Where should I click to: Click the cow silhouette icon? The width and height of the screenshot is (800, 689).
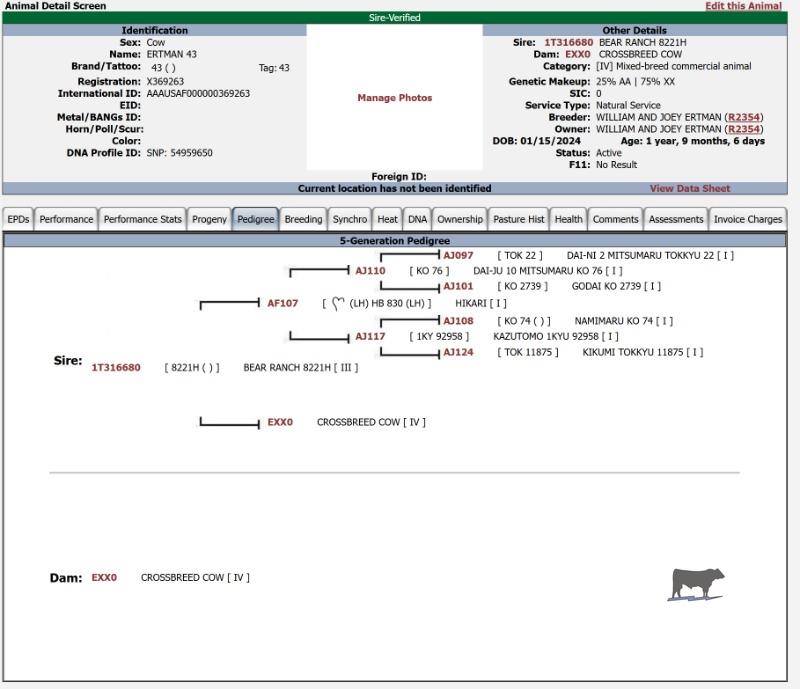click(x=696, y=584)
